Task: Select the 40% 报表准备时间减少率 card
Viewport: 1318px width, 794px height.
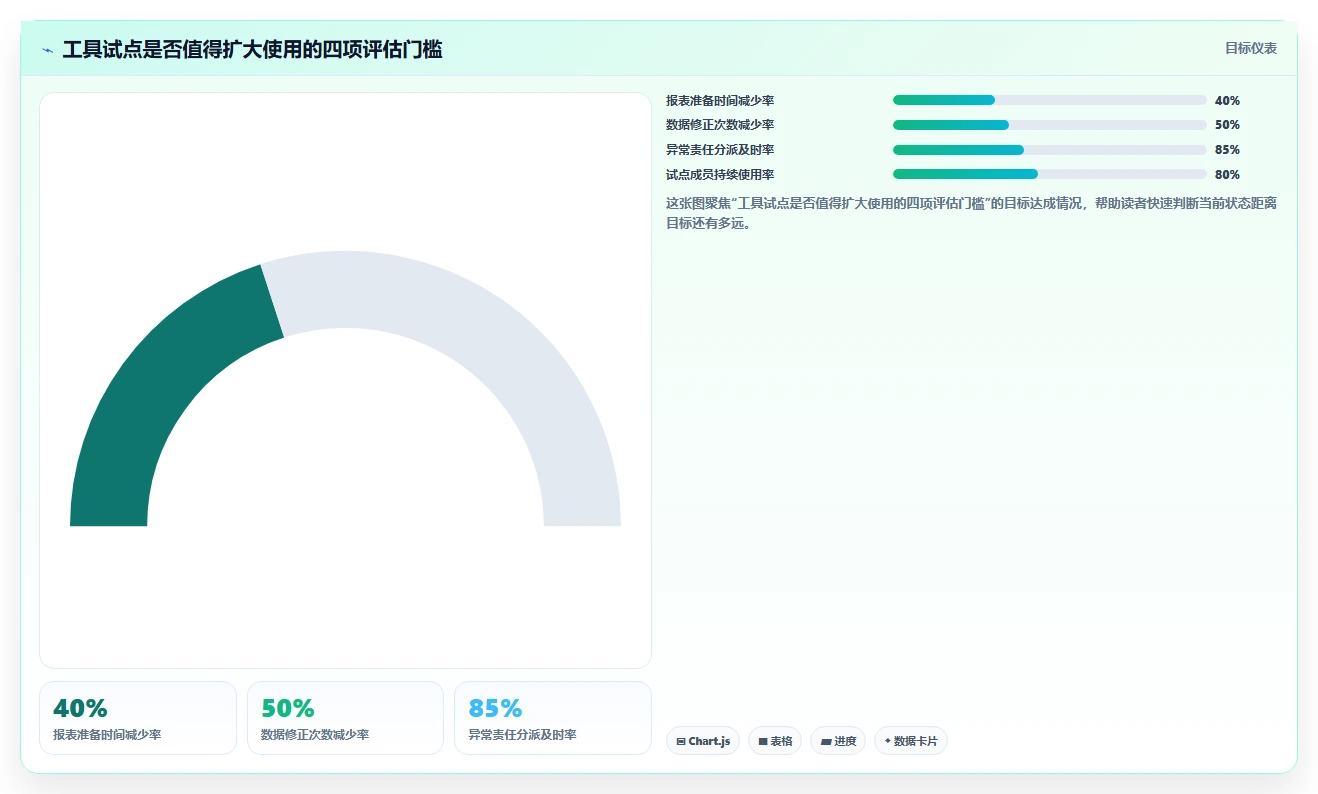Action: click(138, 718)
